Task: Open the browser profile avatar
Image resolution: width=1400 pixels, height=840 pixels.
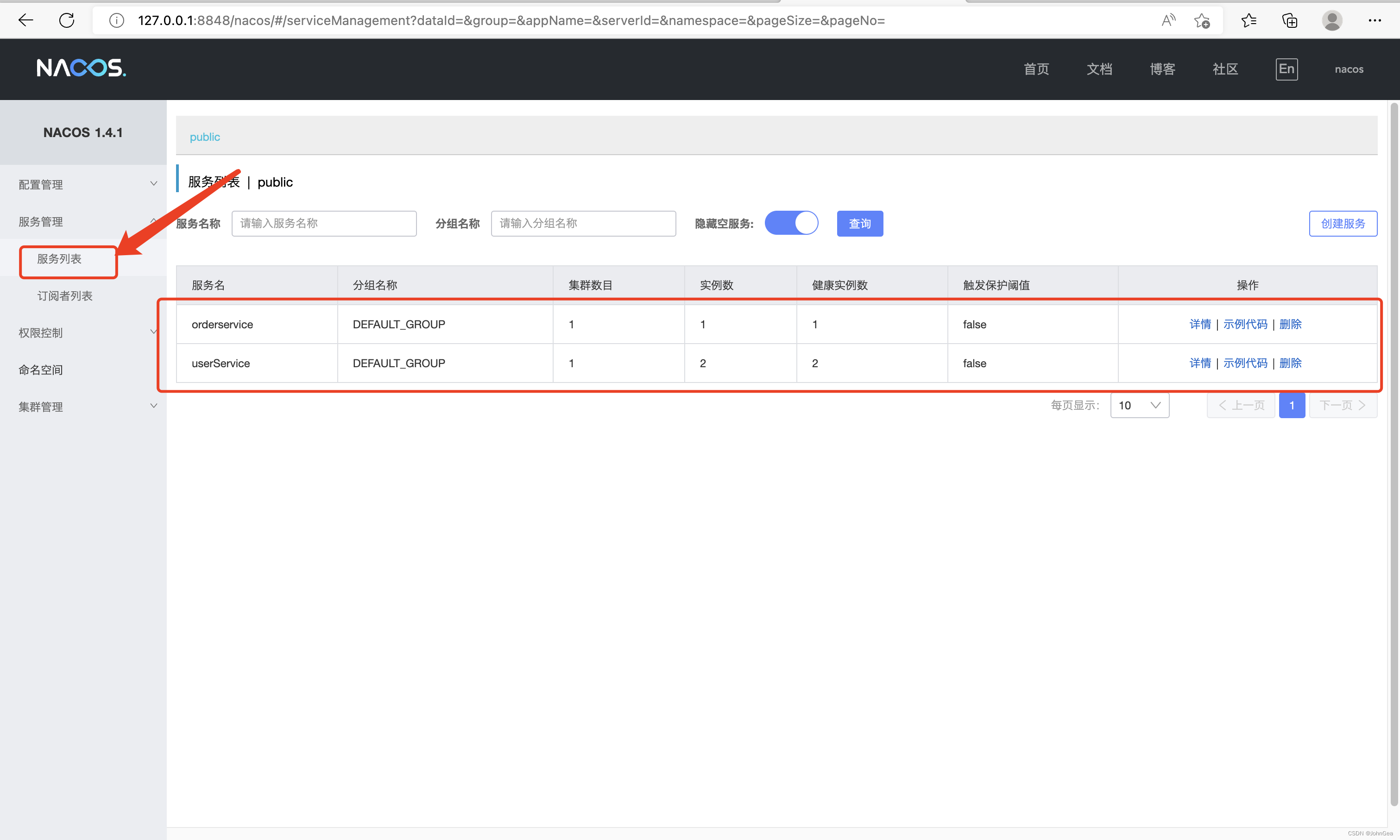Action: pyautogui.click(x=1332, y=20)
